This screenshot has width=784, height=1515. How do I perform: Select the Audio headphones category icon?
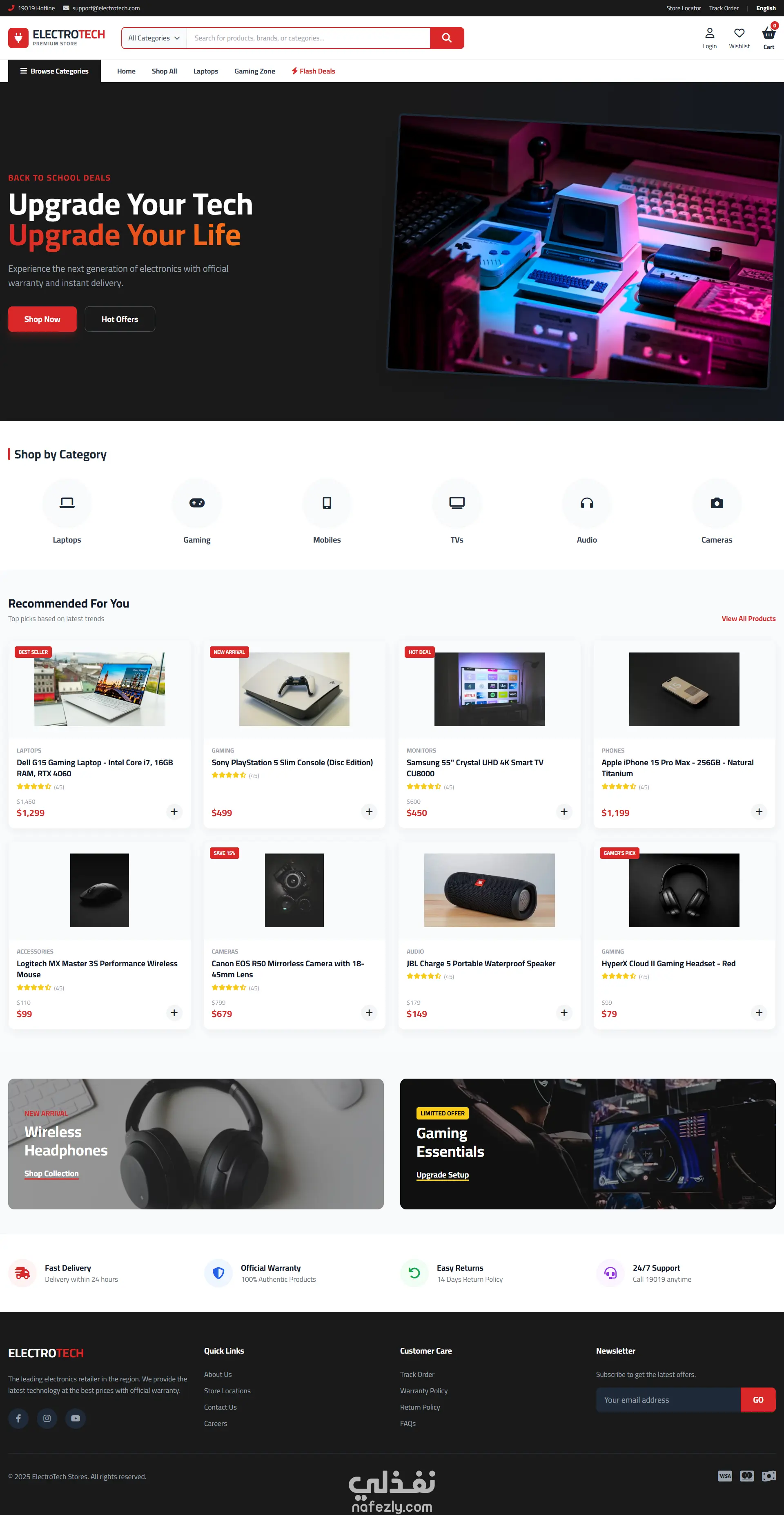586,503
